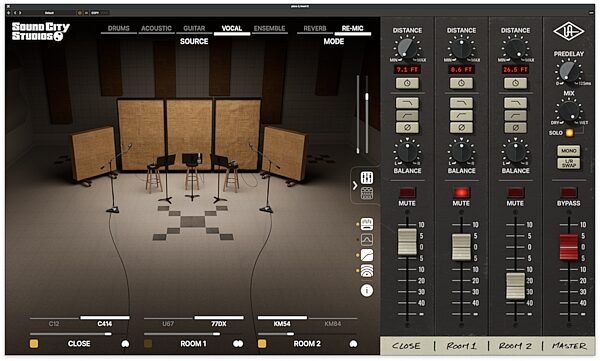Click the CLOSE channel DISTANCE knob
The height and width of the screenshot is (361, 600).
point(407,48)
